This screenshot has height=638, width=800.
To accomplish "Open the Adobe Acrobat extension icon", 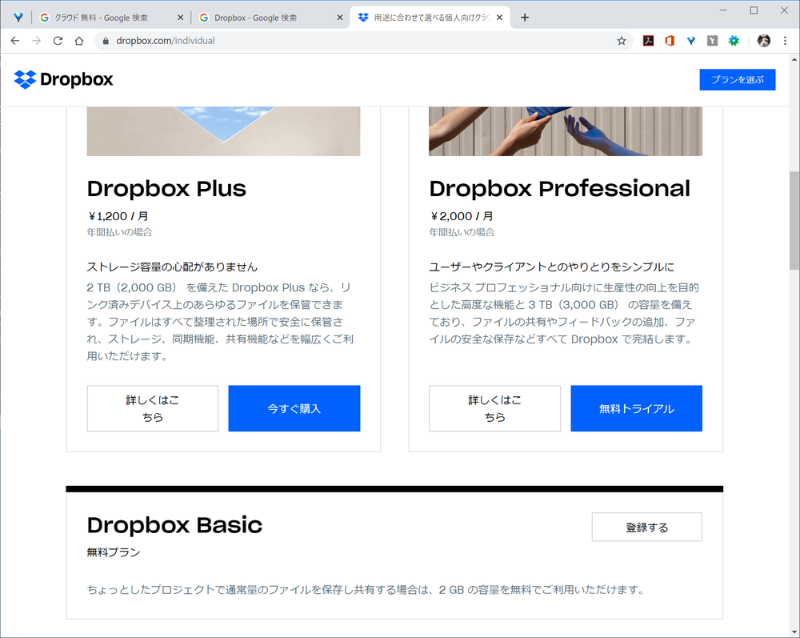I will coord(648,41).
